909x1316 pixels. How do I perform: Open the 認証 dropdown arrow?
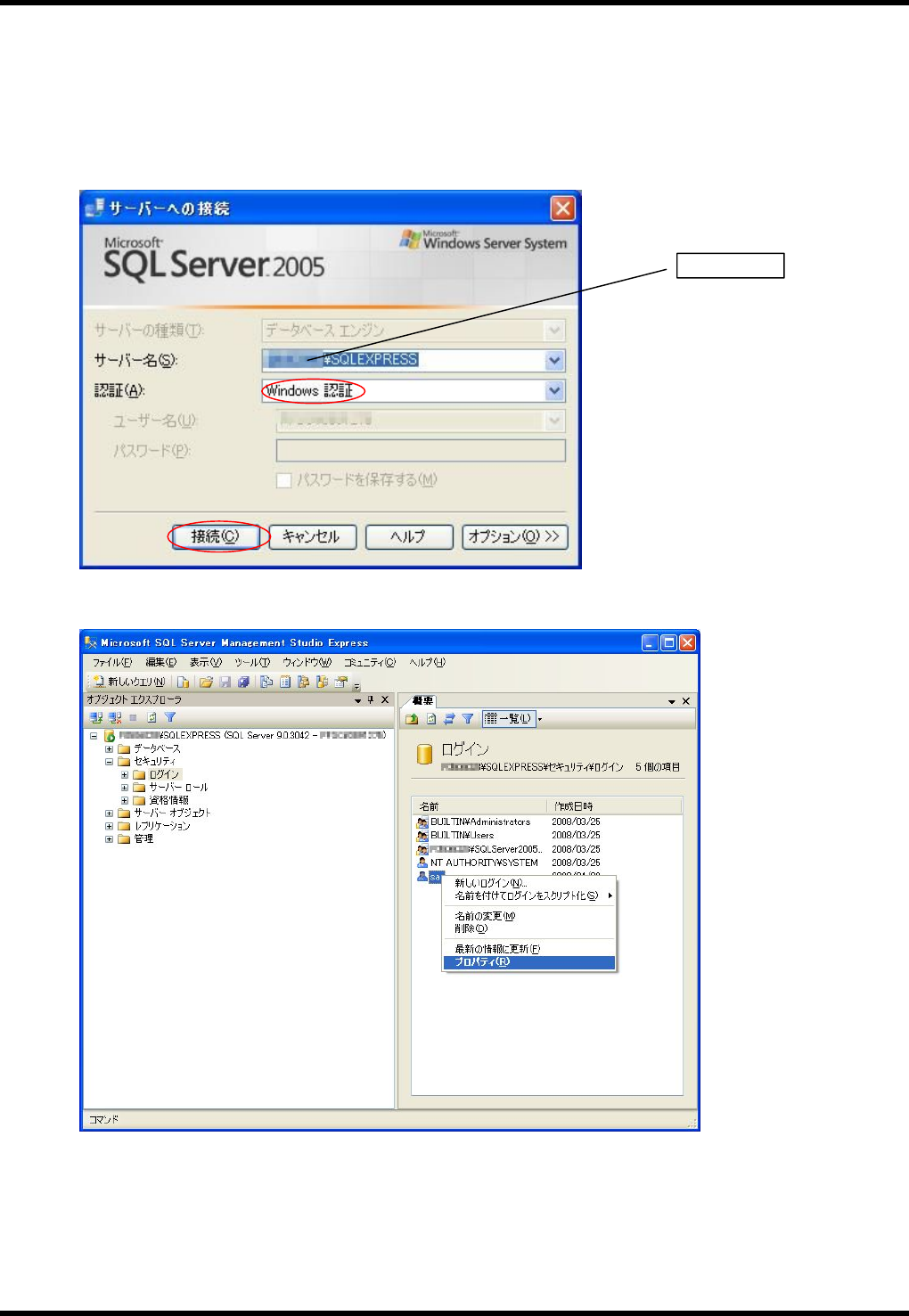555,390
